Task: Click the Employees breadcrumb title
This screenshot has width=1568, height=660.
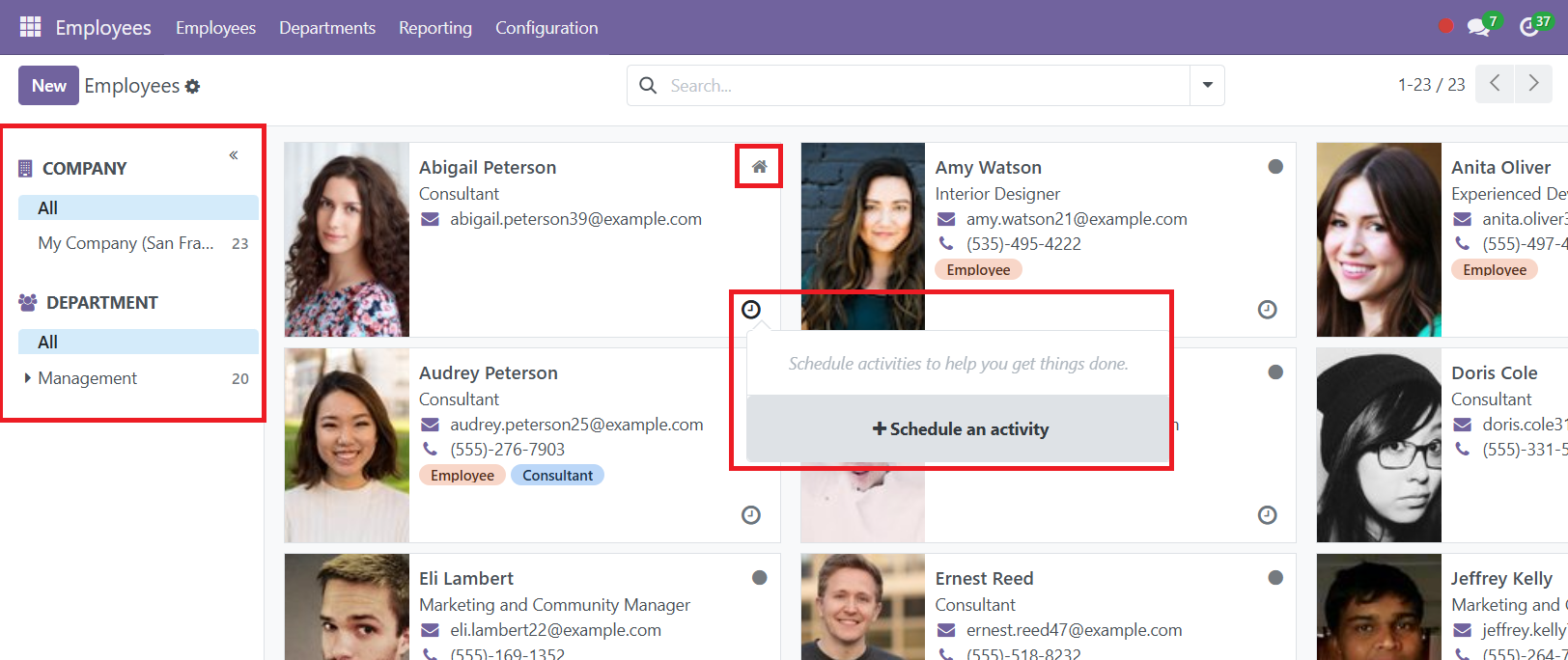Action: pyautogui.click(x=131, y=86)
